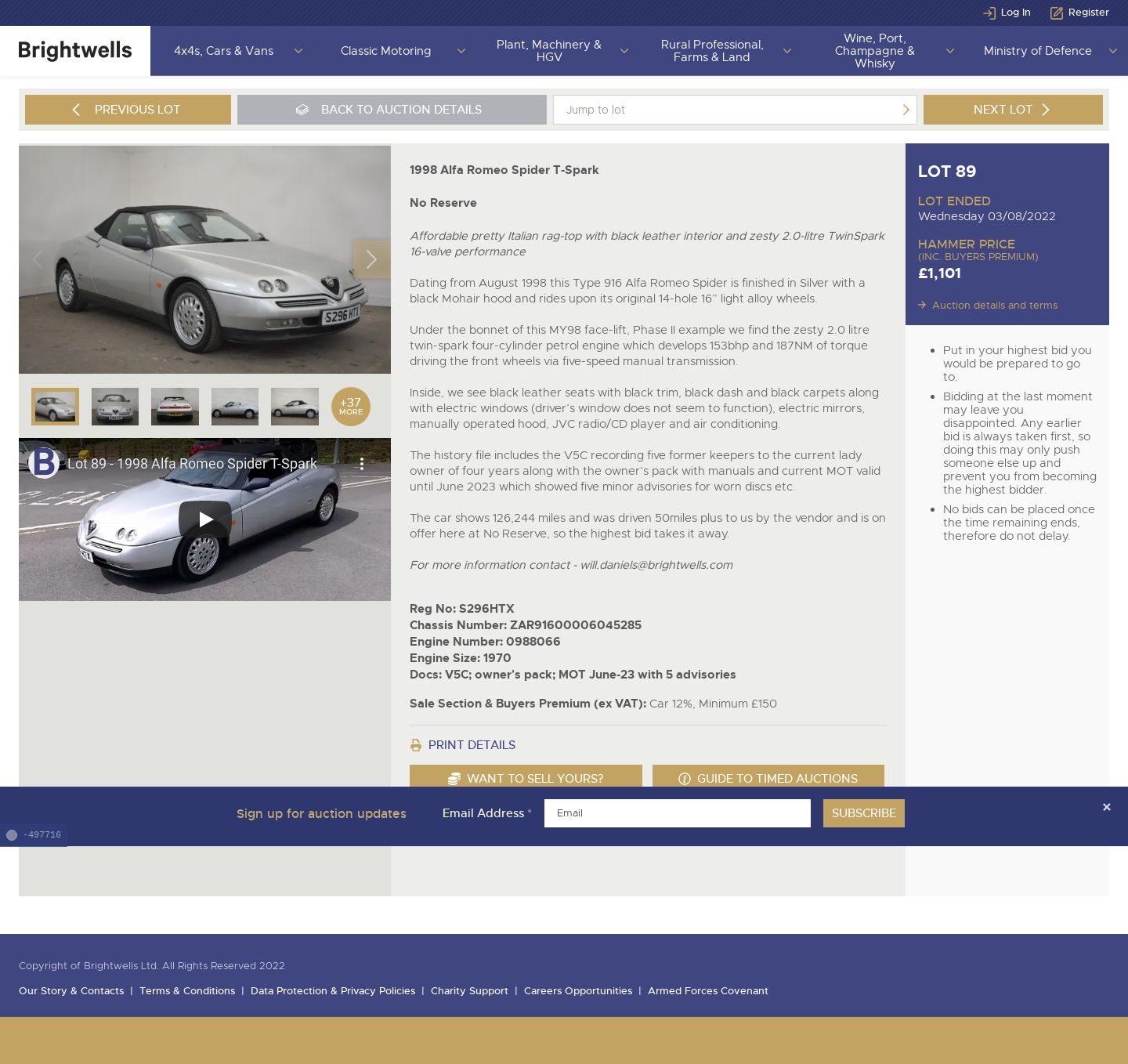
Task: Open the Lot 89 video title
Action: tap(192, 464)
